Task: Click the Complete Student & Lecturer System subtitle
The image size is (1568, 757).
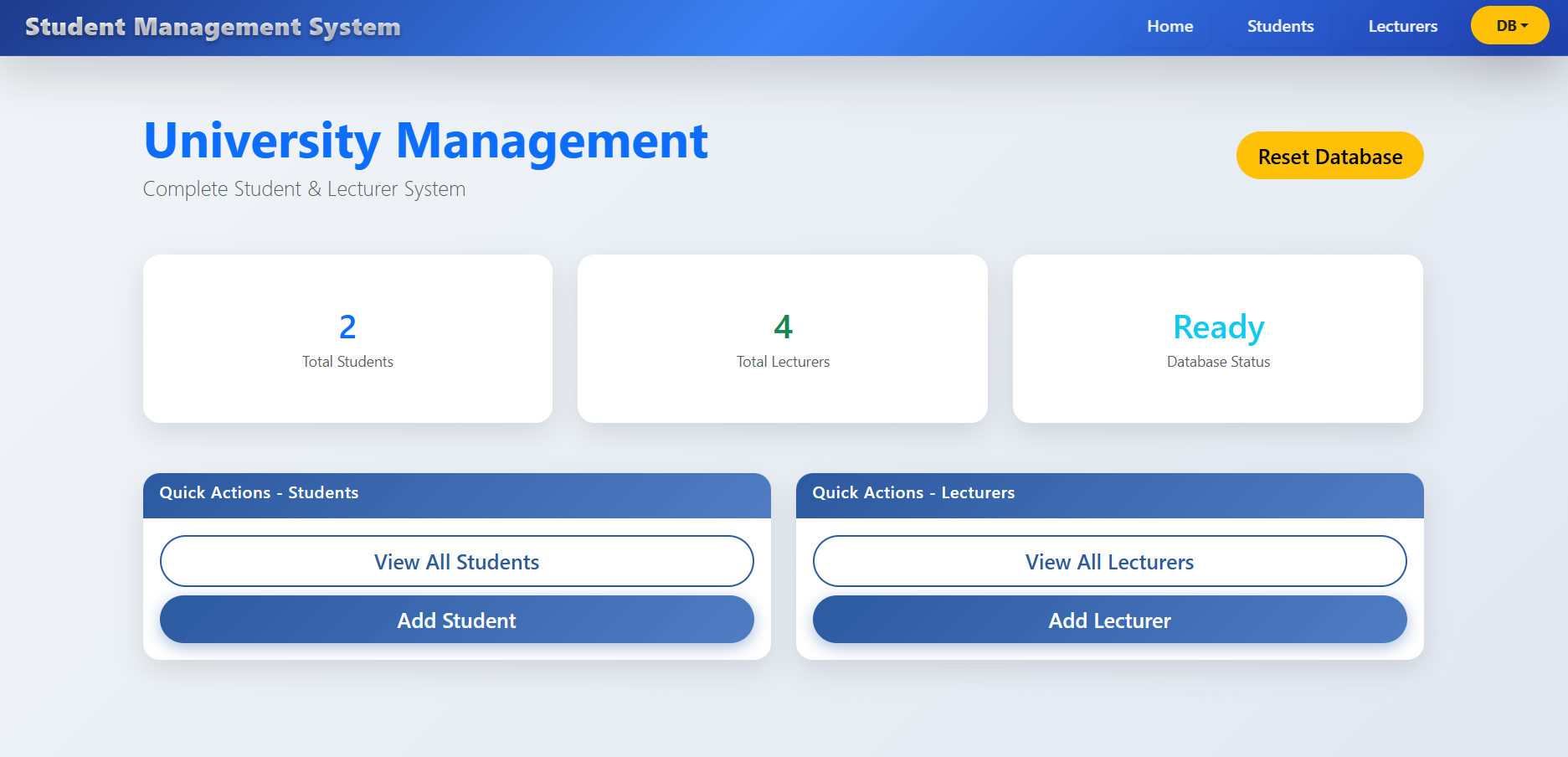Action: [x=304, y=189]
